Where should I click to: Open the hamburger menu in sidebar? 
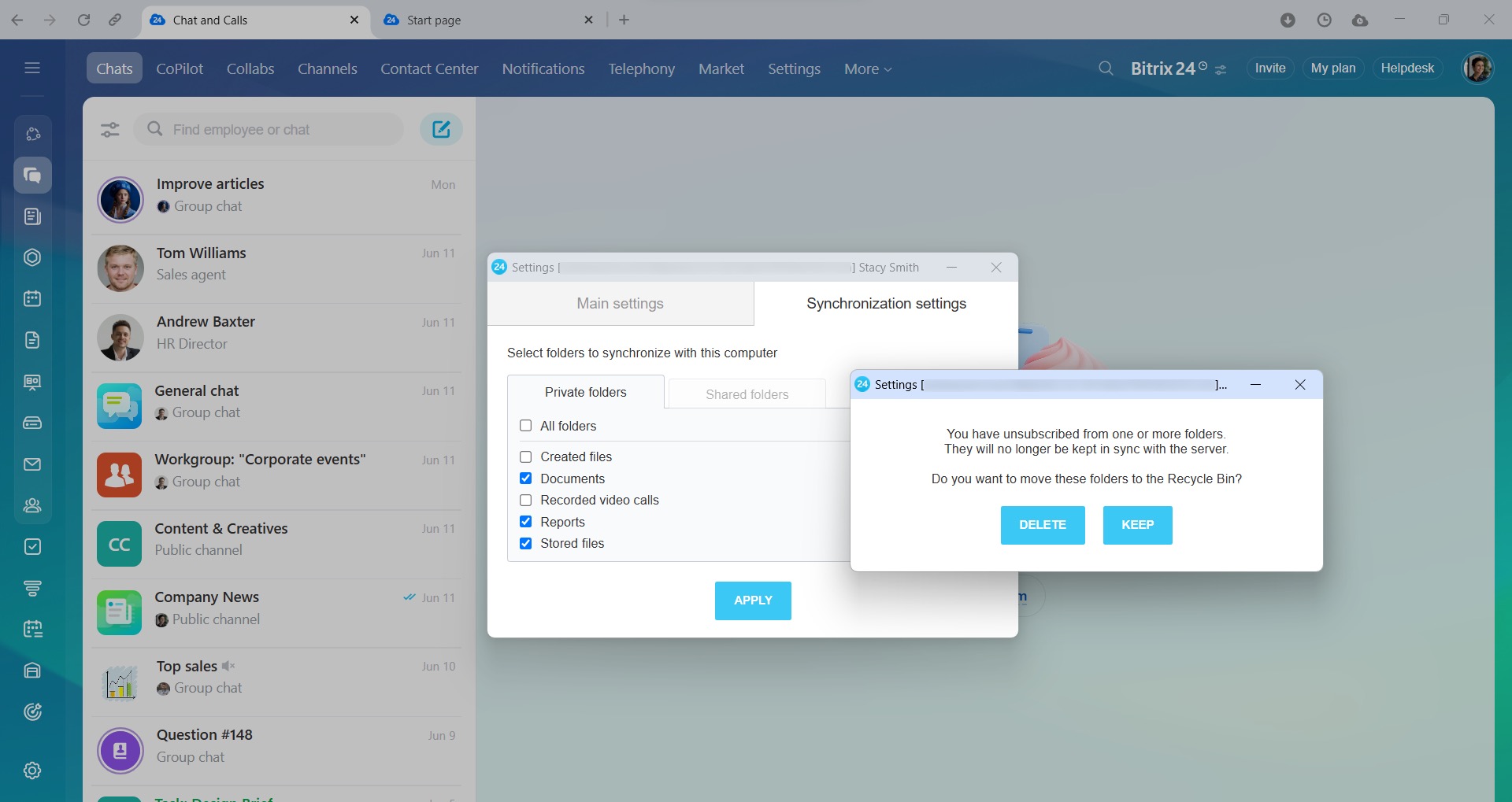click(32, 68)
